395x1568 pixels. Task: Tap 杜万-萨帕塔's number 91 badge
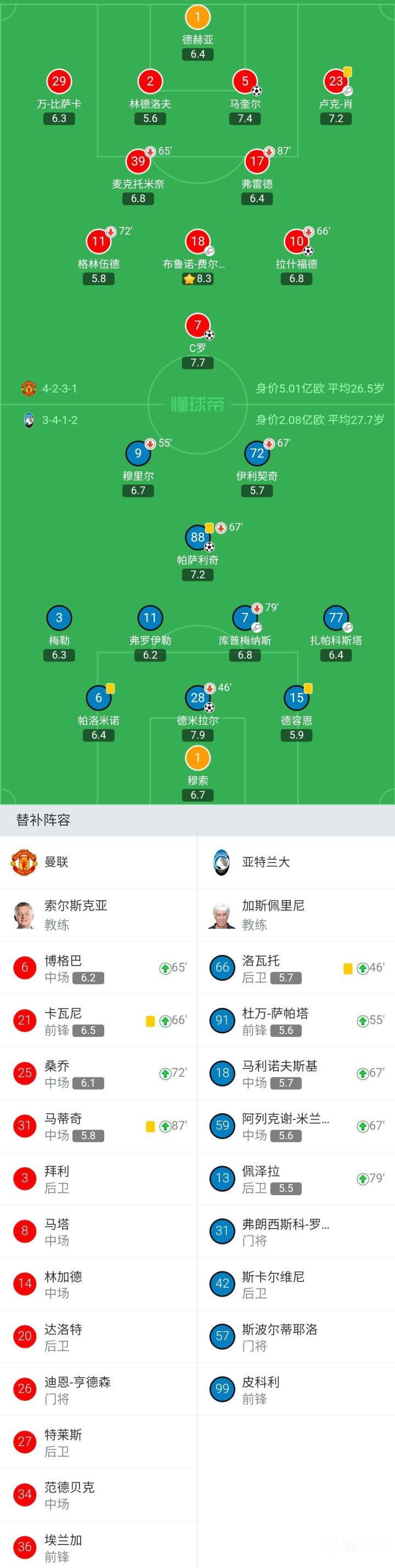coord(222,1020)
